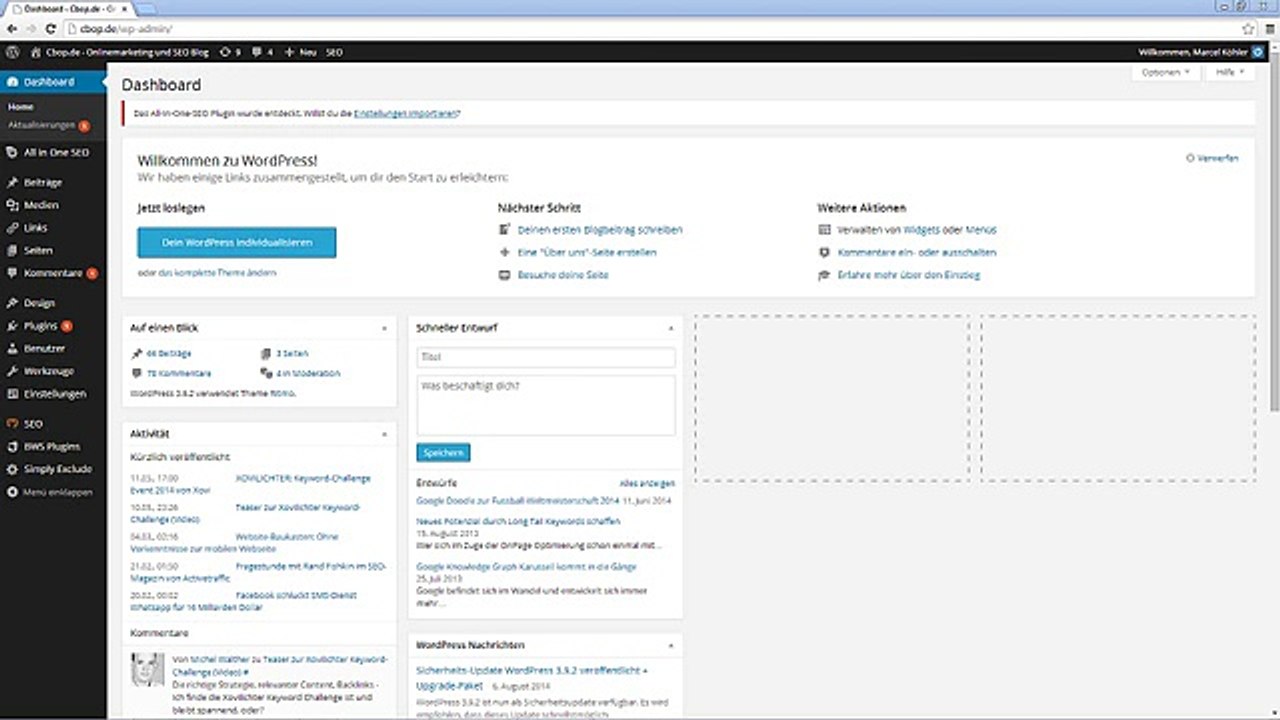The height and width of the screenshot is (720, 1280).
Task: Click the browser back arrow
Action: [x=11, y=29]
